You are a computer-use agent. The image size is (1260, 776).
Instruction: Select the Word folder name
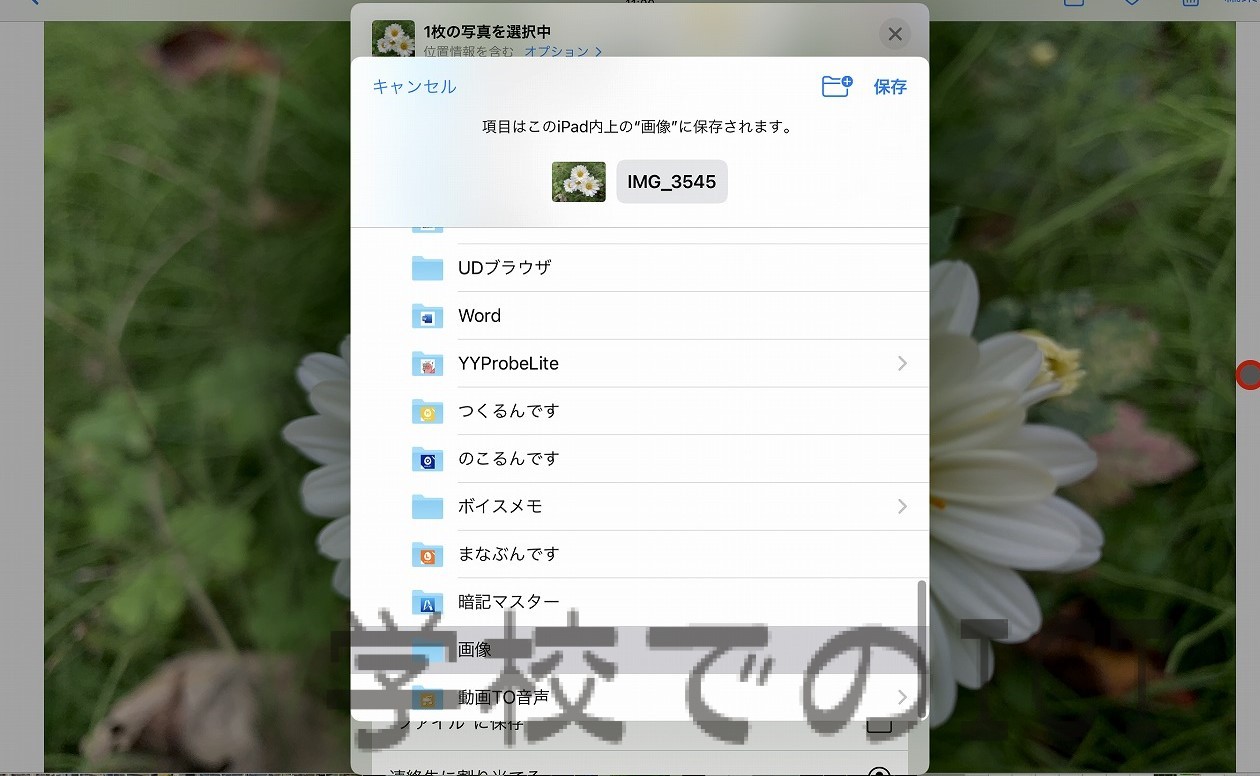click(479, 316)
